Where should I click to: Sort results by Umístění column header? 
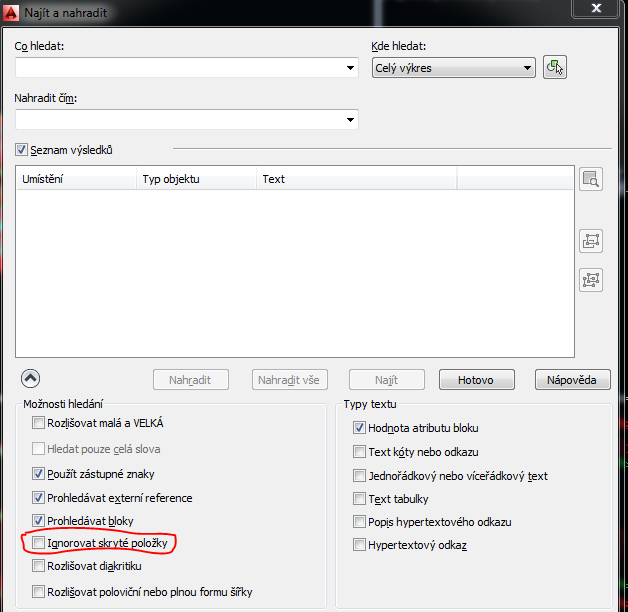(77, 179)
